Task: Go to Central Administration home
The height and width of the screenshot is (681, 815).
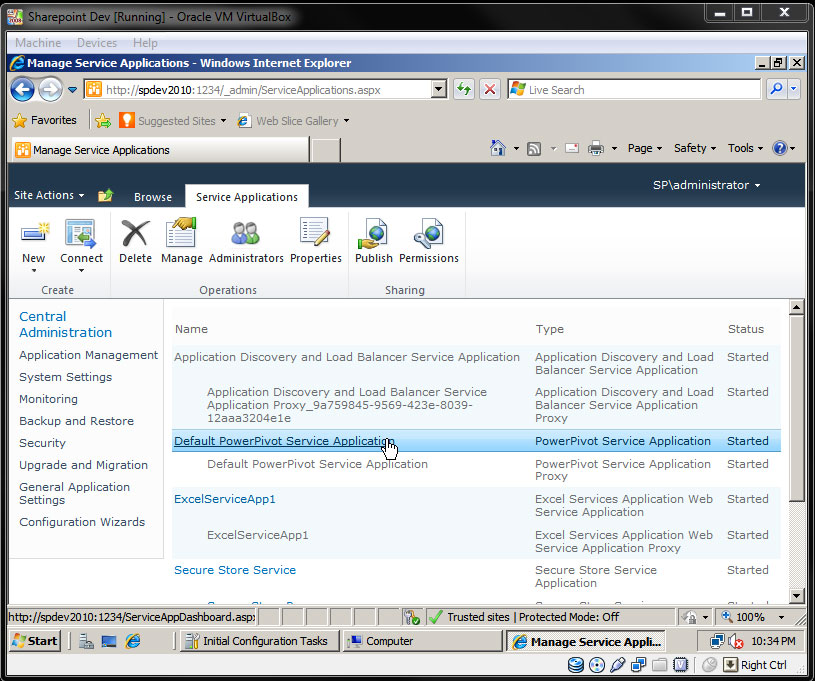Action: pyautogui.click(x=65, y=324)
